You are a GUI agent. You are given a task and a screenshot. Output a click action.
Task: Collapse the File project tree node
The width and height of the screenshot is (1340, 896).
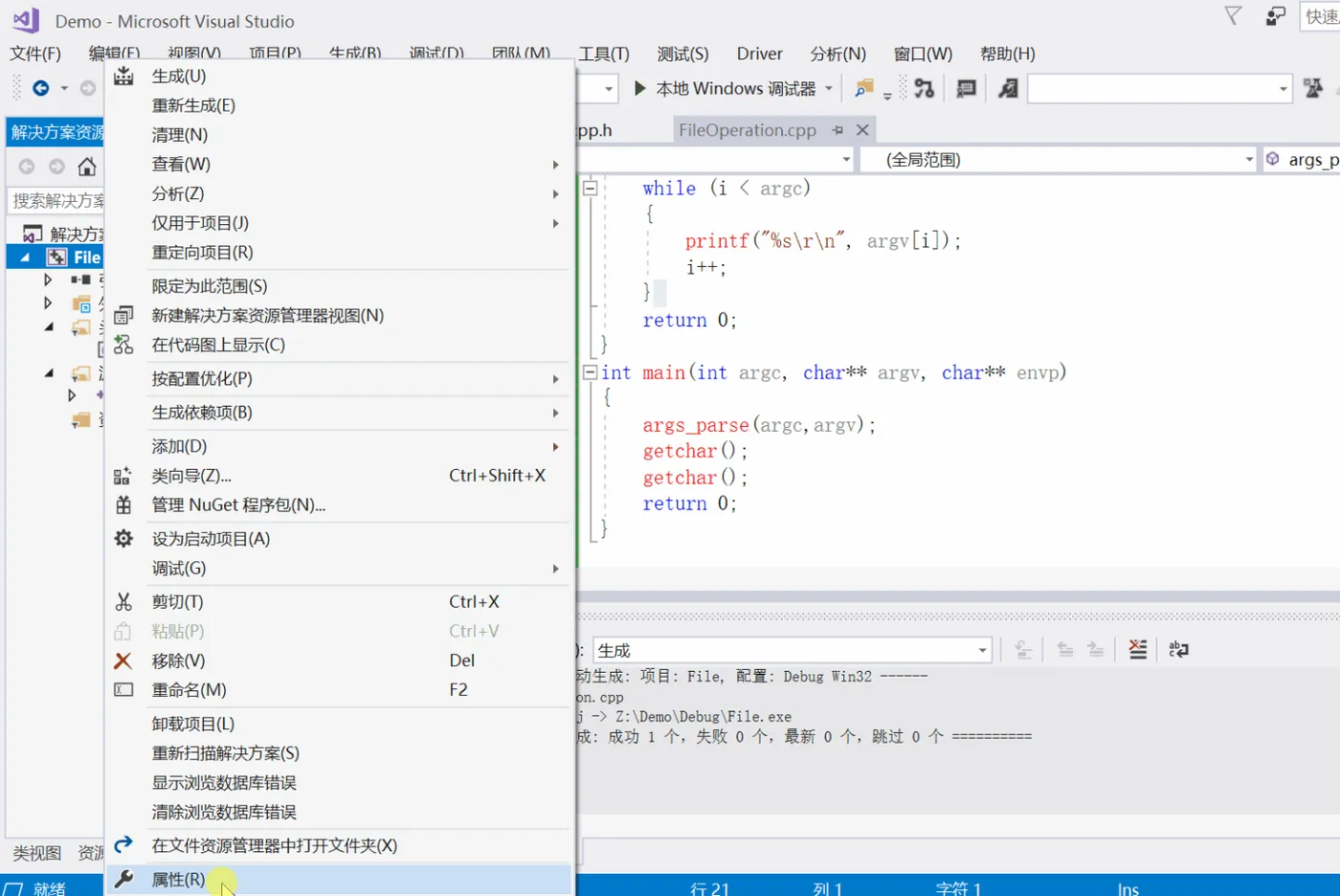26,258
